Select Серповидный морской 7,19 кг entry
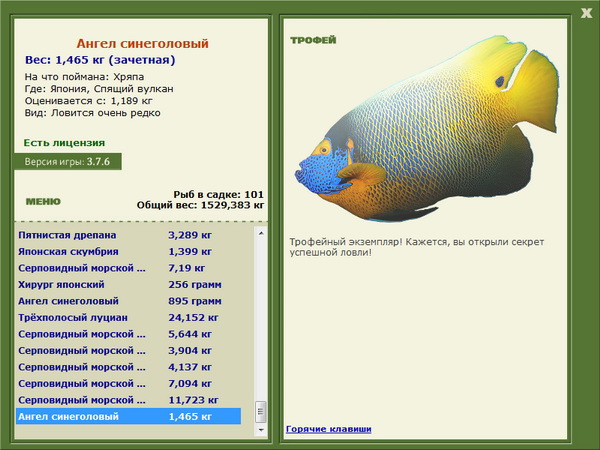The width and height of the screenshot is (600, 450). click(x=129, y=268)
